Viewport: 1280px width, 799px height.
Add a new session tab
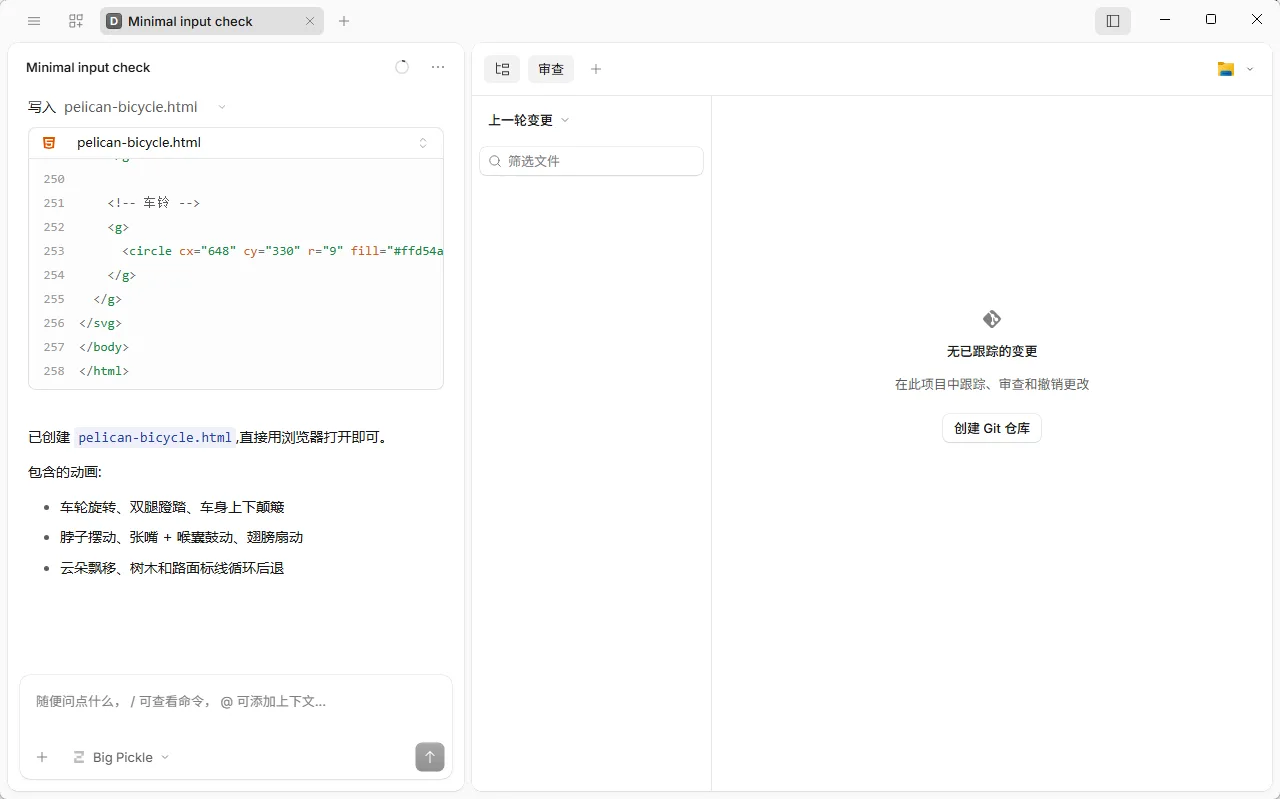(x=344, y=21)
